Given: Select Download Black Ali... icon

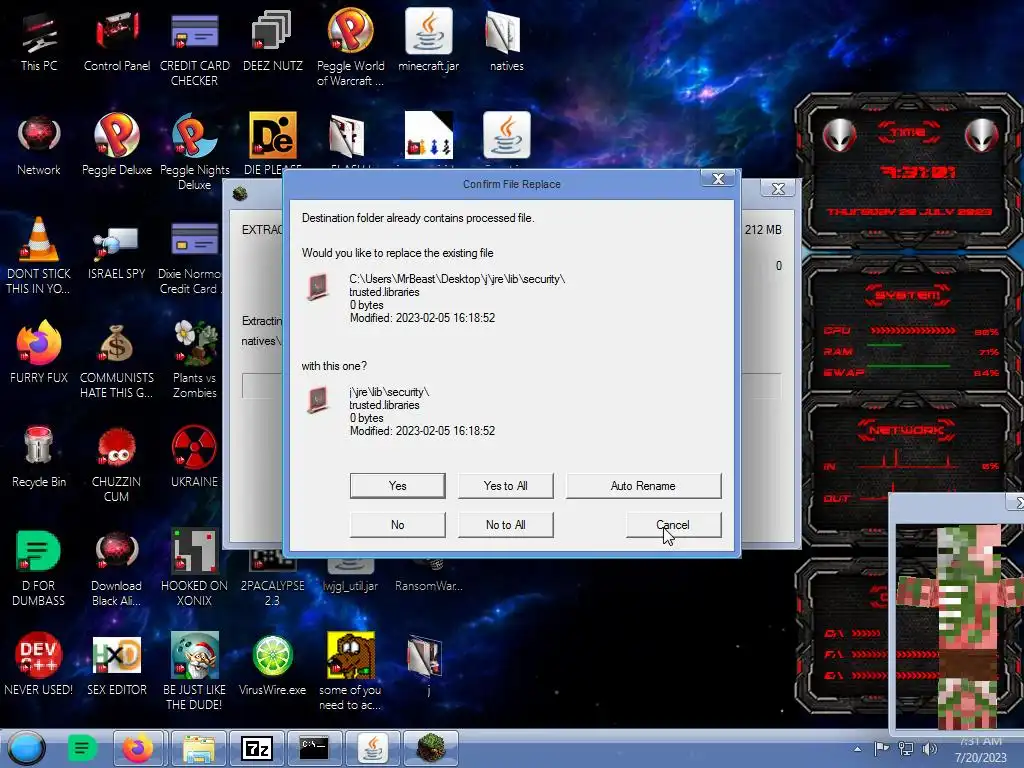Looking at the screenshot, I should click(117, 568).
